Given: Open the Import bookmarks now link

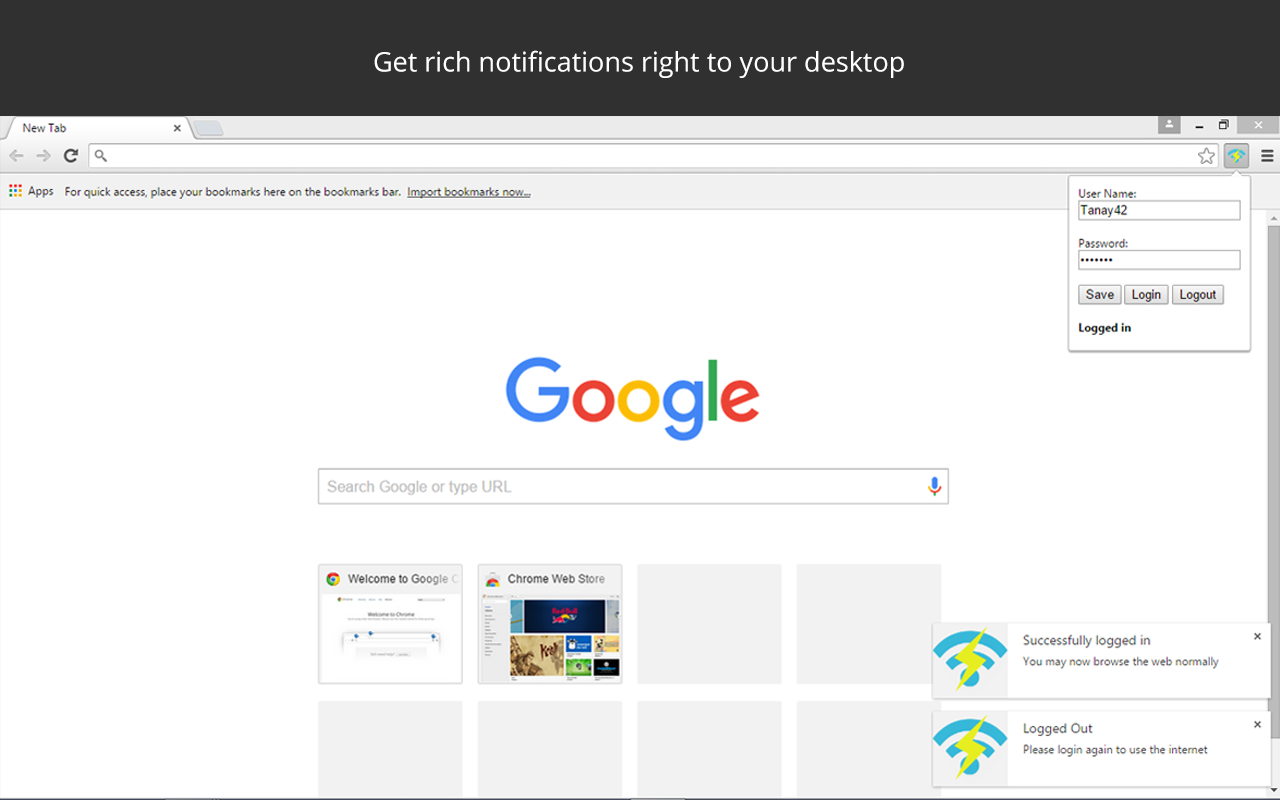Looking at the screenshot, I should 468,191.
